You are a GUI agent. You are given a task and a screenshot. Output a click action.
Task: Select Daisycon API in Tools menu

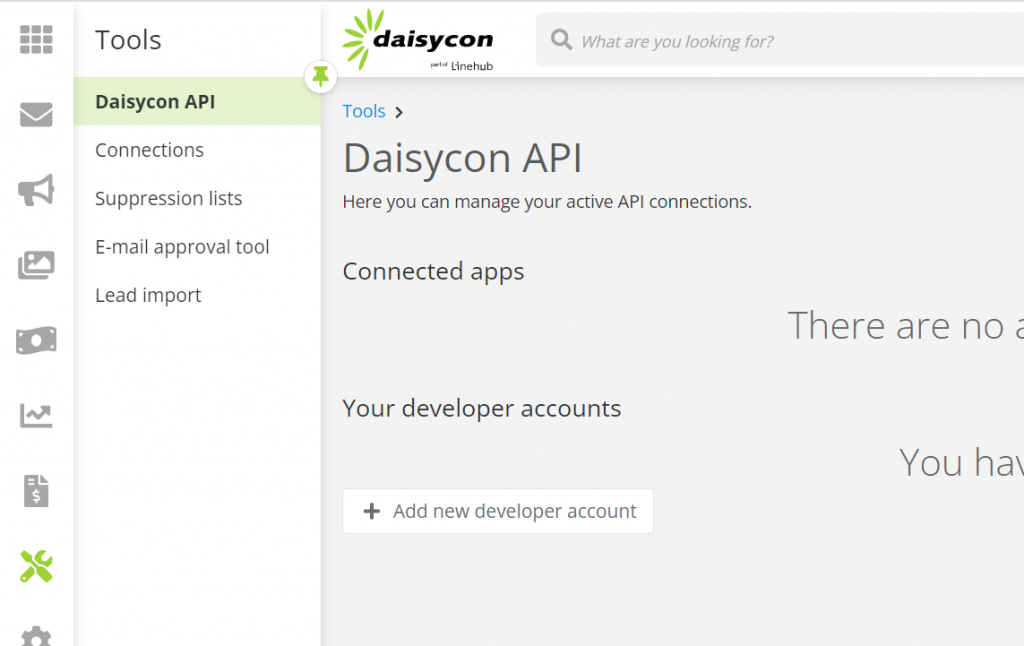coord(155,102)
